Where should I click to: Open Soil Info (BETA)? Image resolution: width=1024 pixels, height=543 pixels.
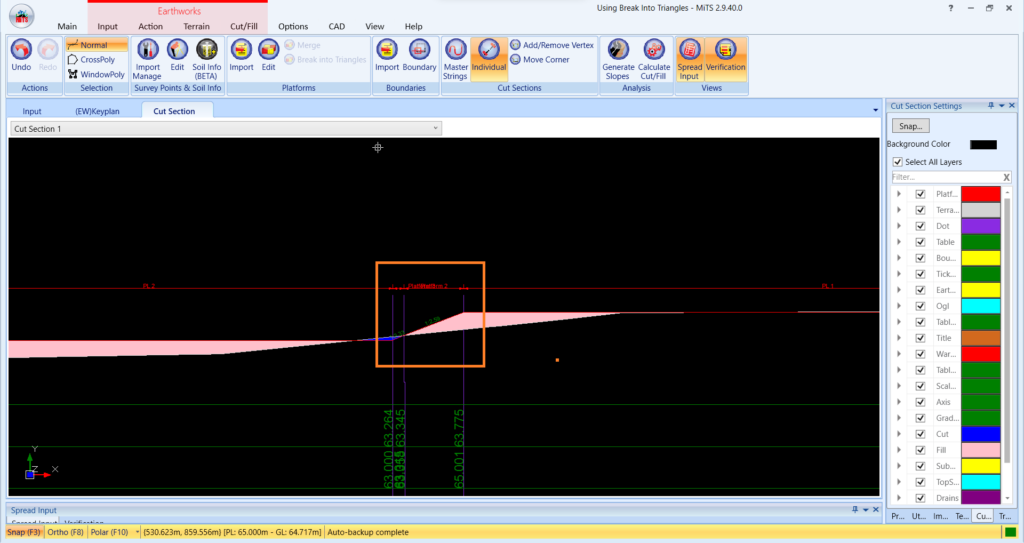point(206,59)
